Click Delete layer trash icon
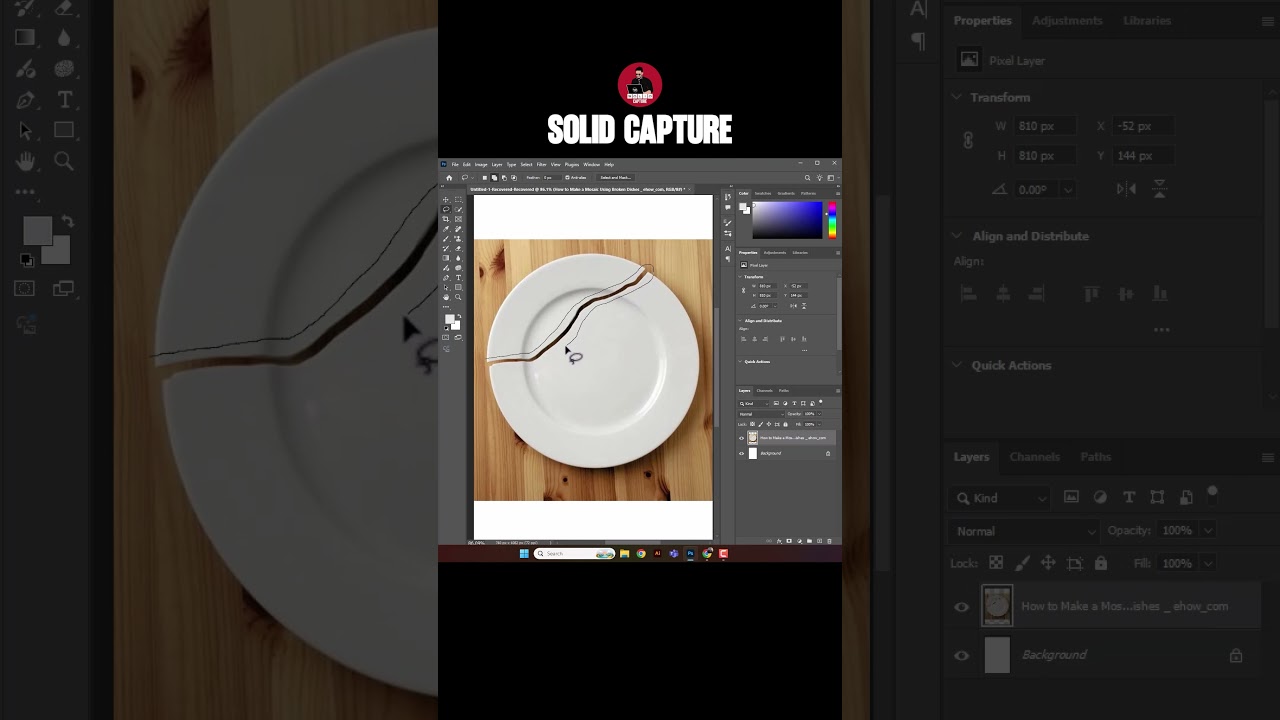Viewport: 1280px width, 720px height. pyautogui.click(x=829, y=541)
